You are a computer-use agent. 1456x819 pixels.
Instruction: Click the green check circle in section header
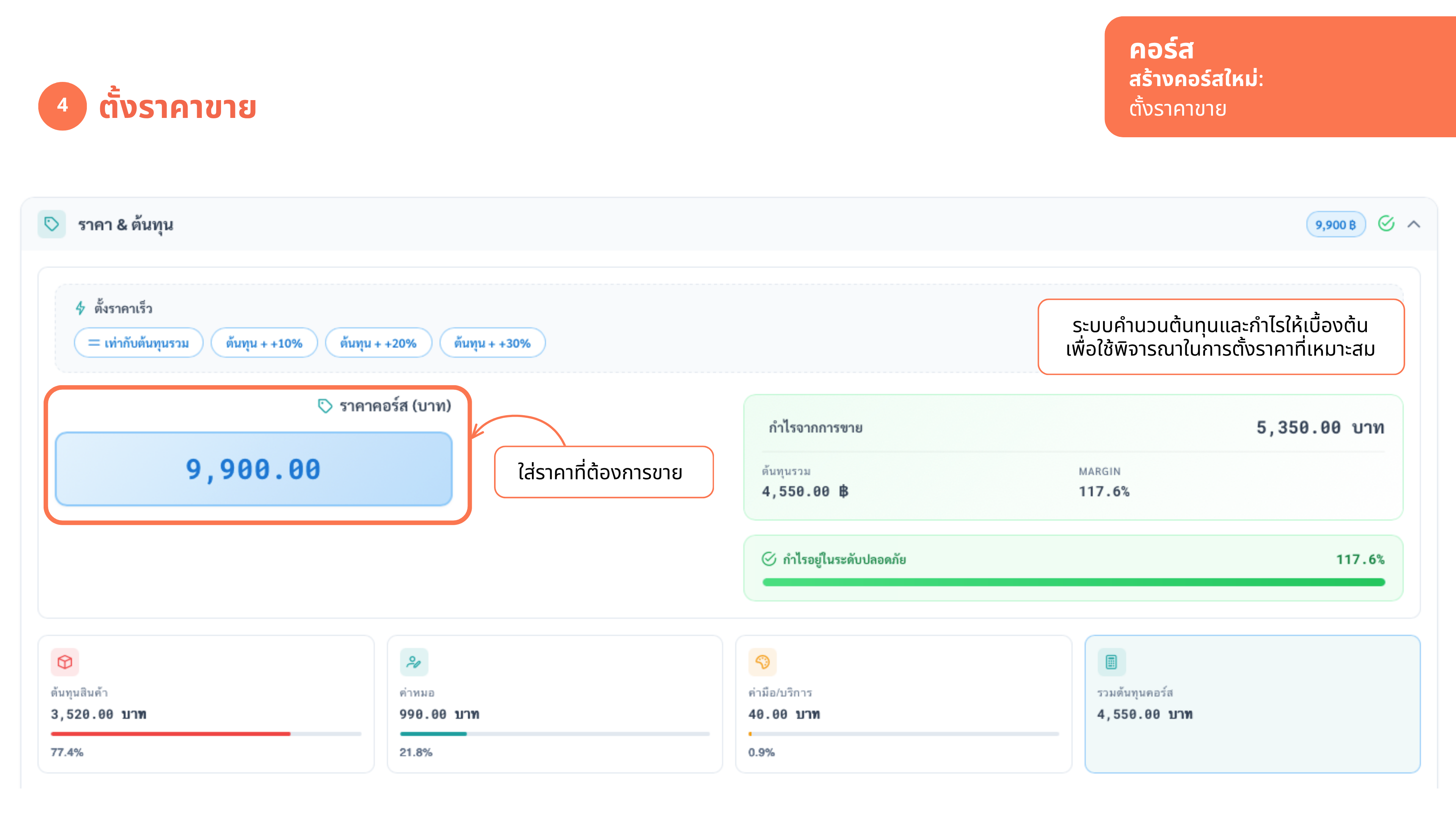coord(1386,224)
